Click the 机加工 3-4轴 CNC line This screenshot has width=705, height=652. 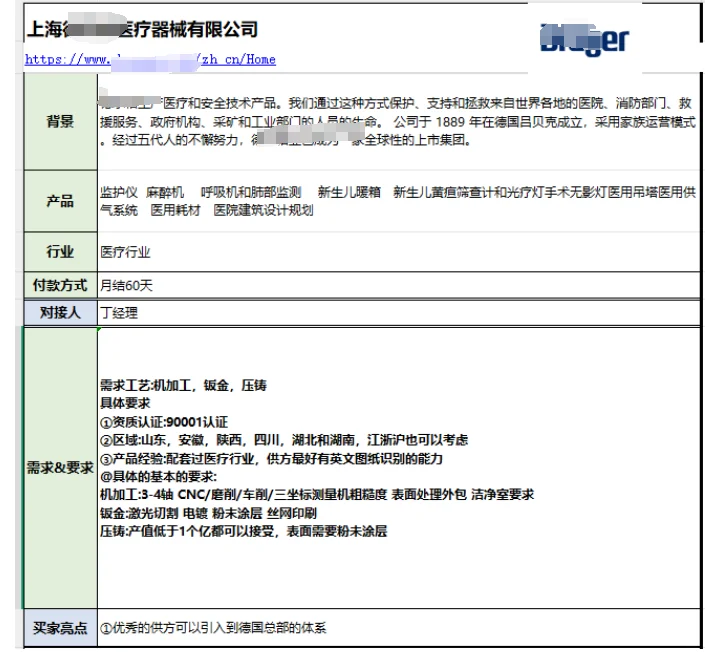coord(317,495)
